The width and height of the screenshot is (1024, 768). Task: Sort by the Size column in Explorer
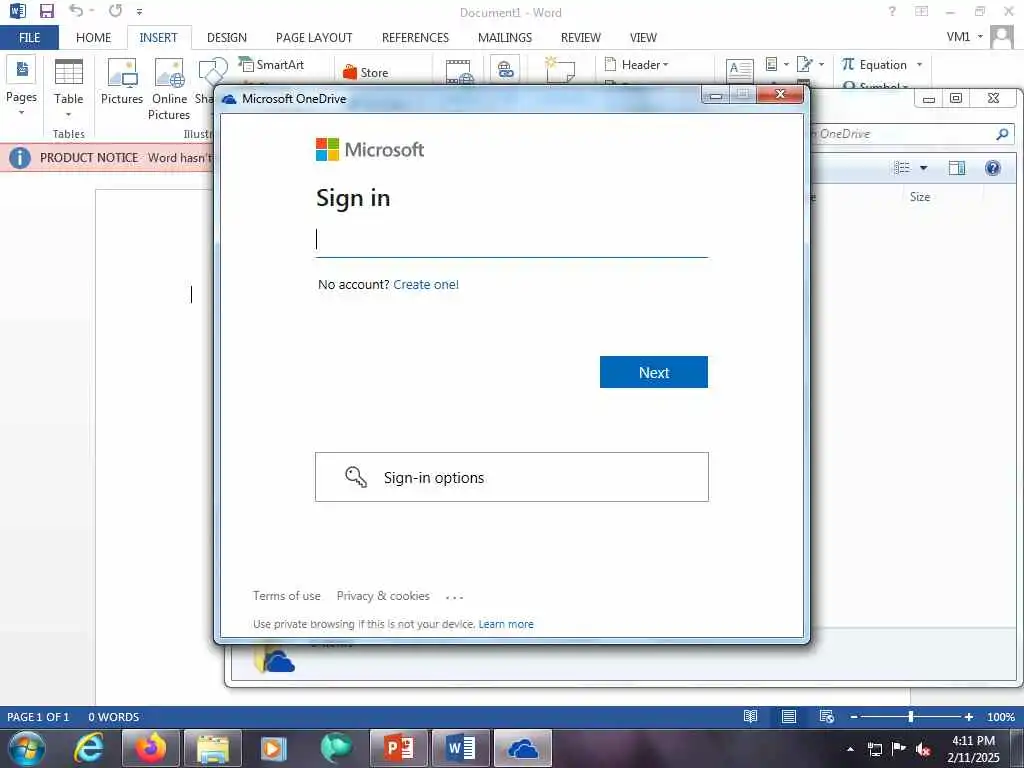(920, 197)
